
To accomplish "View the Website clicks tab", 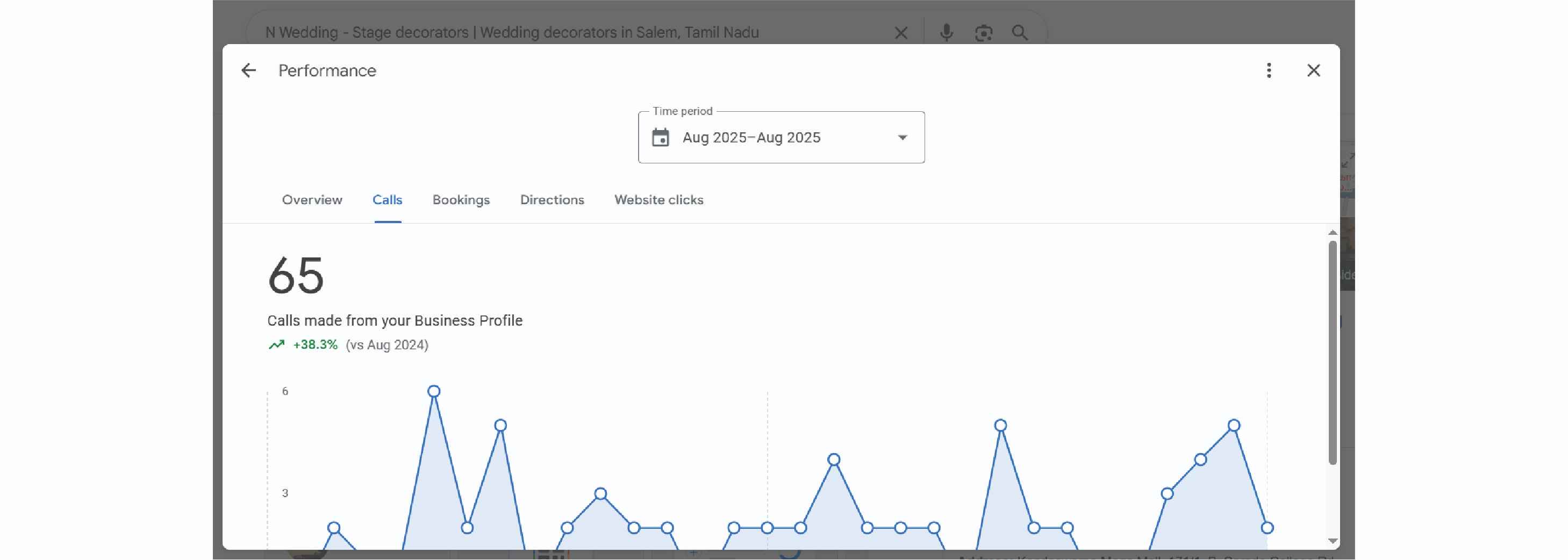I will pos(658,199).
